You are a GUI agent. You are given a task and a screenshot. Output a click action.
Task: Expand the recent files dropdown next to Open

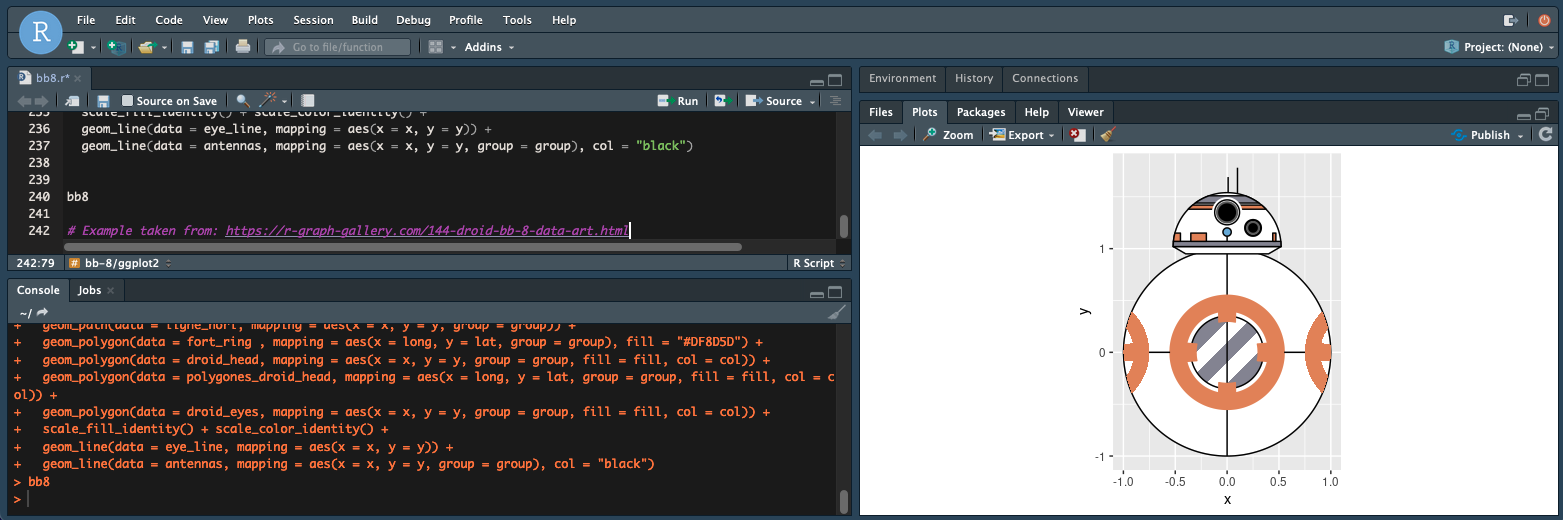163,48
